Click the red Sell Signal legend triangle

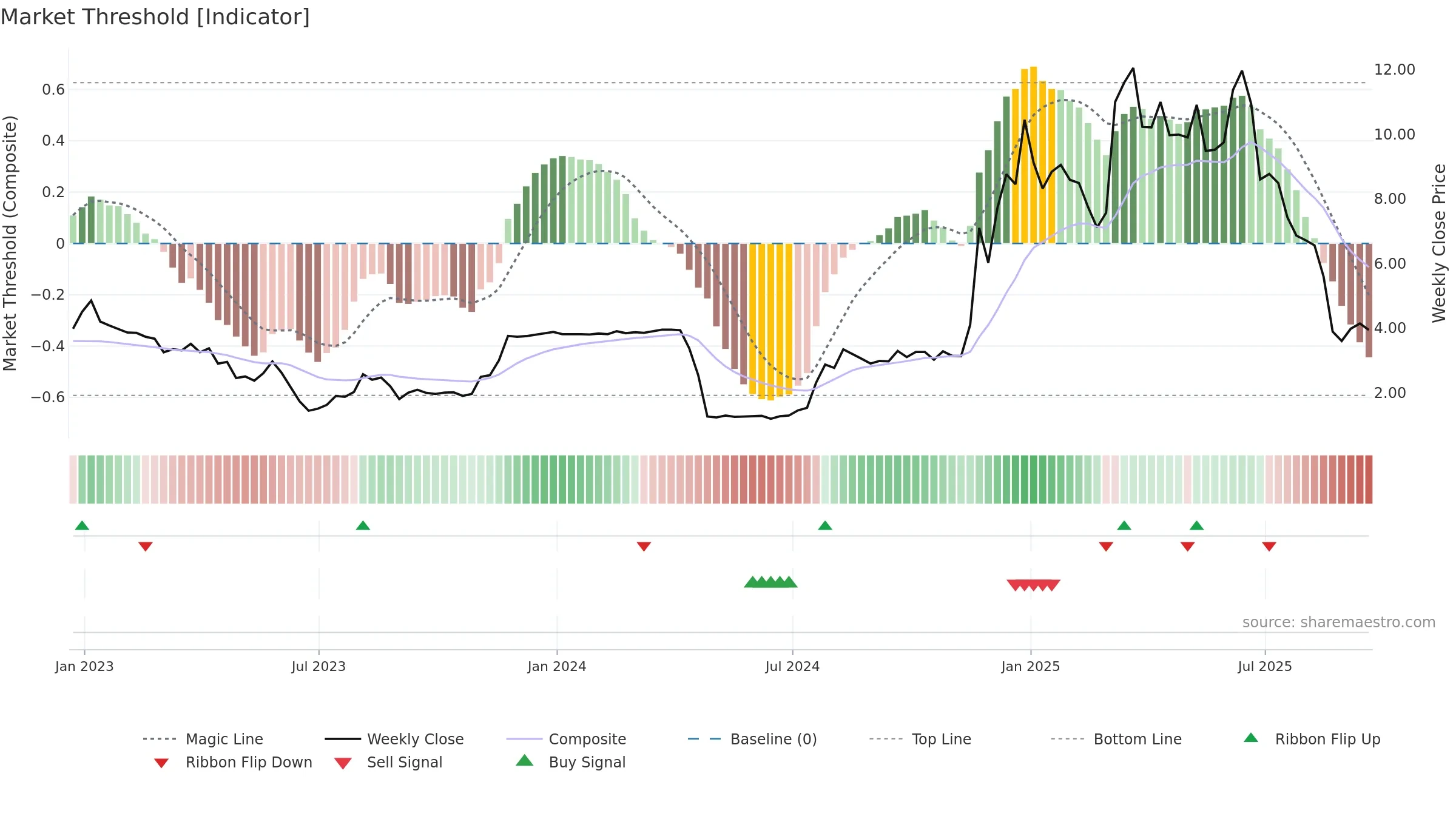tap(343, 763)
